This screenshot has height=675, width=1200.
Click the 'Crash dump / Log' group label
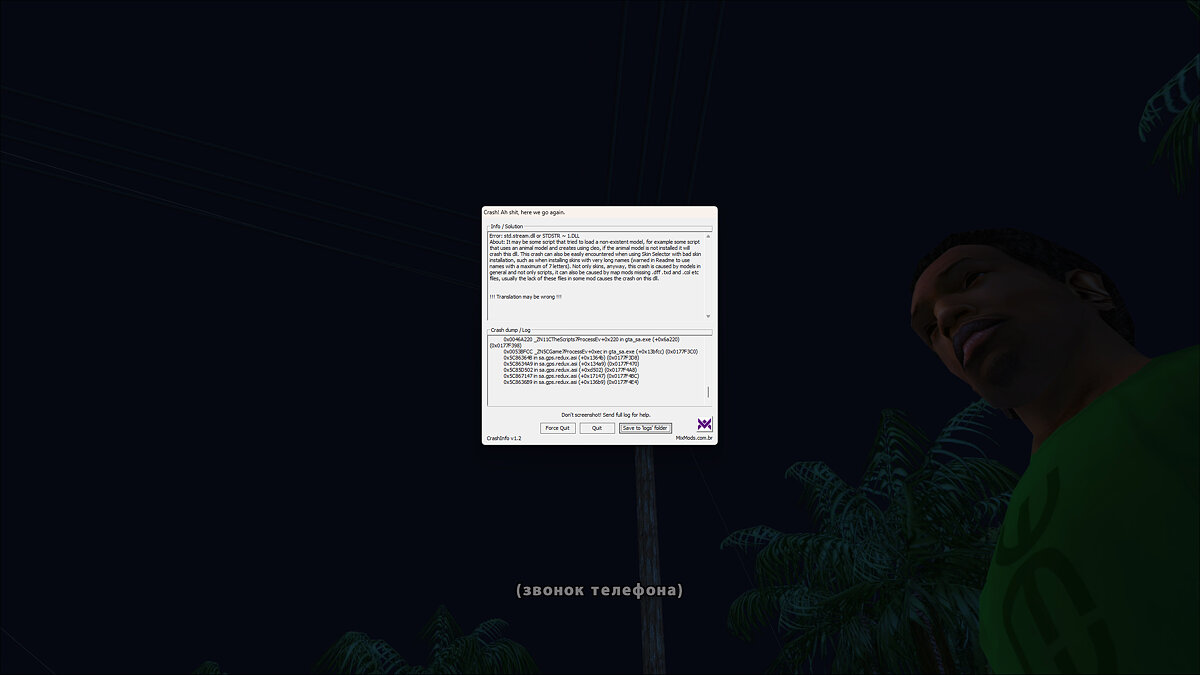[511, 330]
